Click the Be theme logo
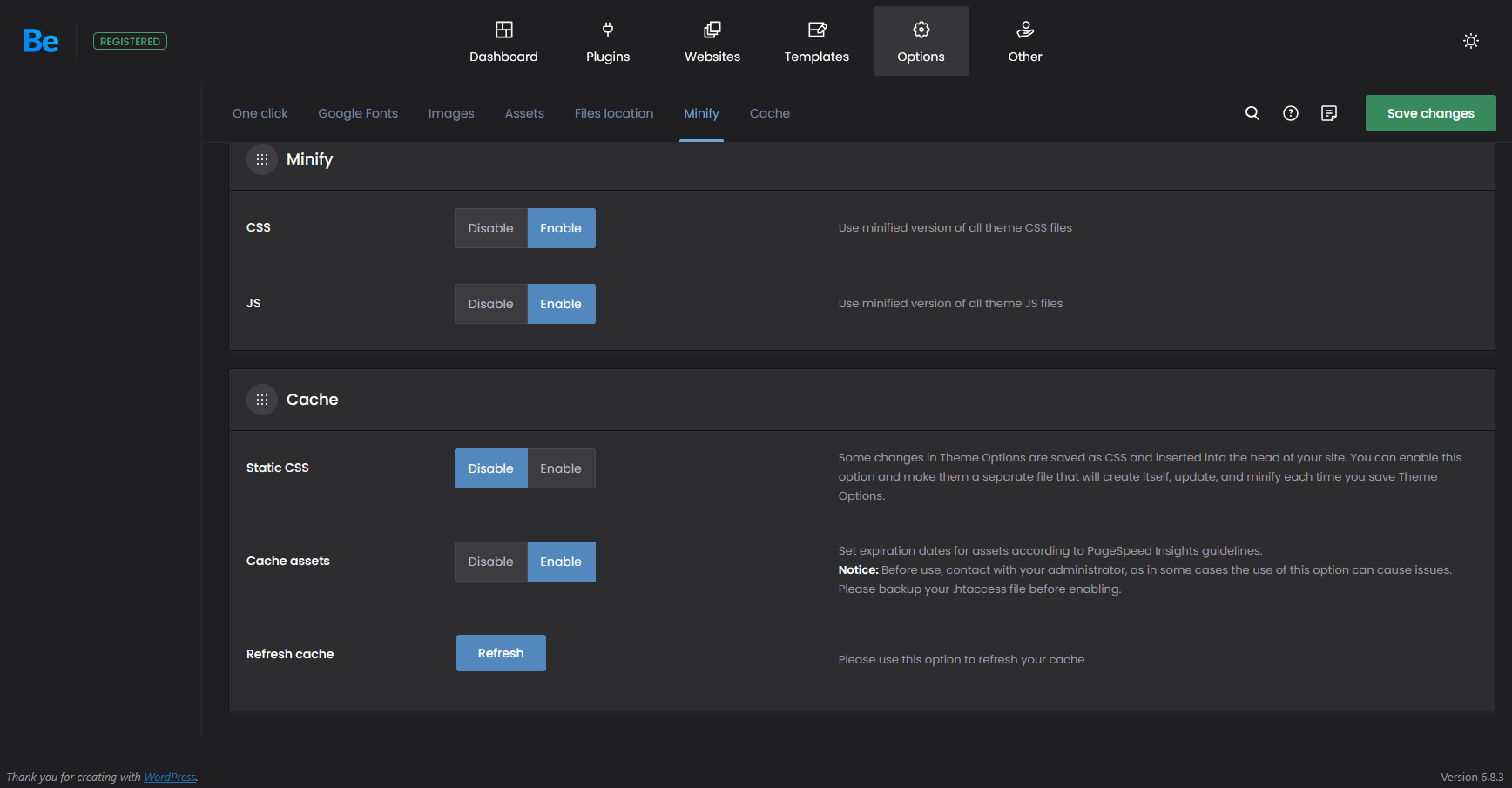 point(40,41)
